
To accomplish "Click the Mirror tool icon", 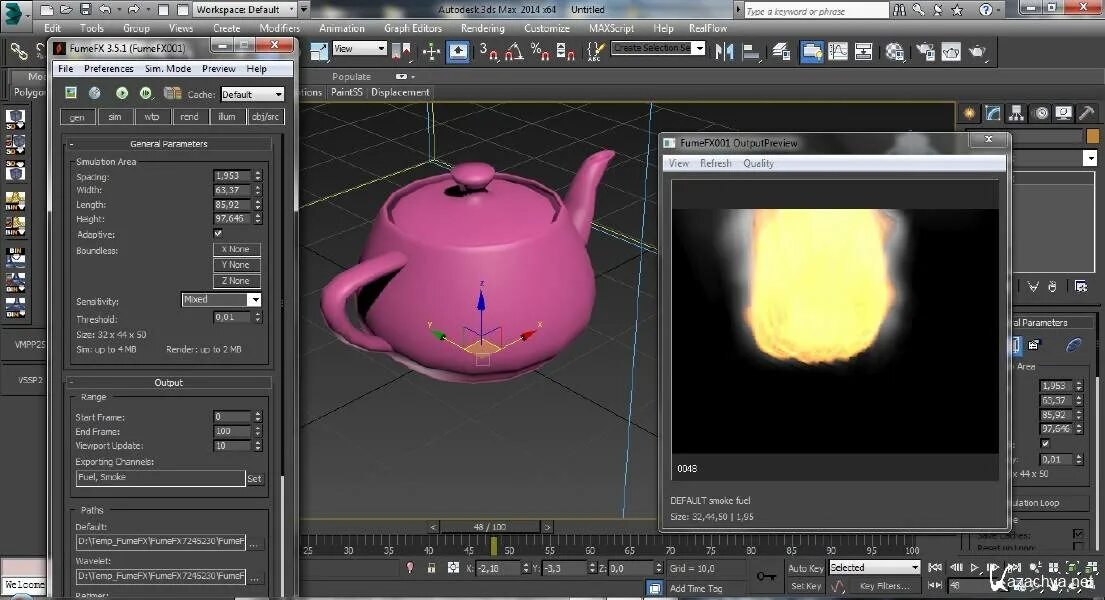I will coord(724,51).
